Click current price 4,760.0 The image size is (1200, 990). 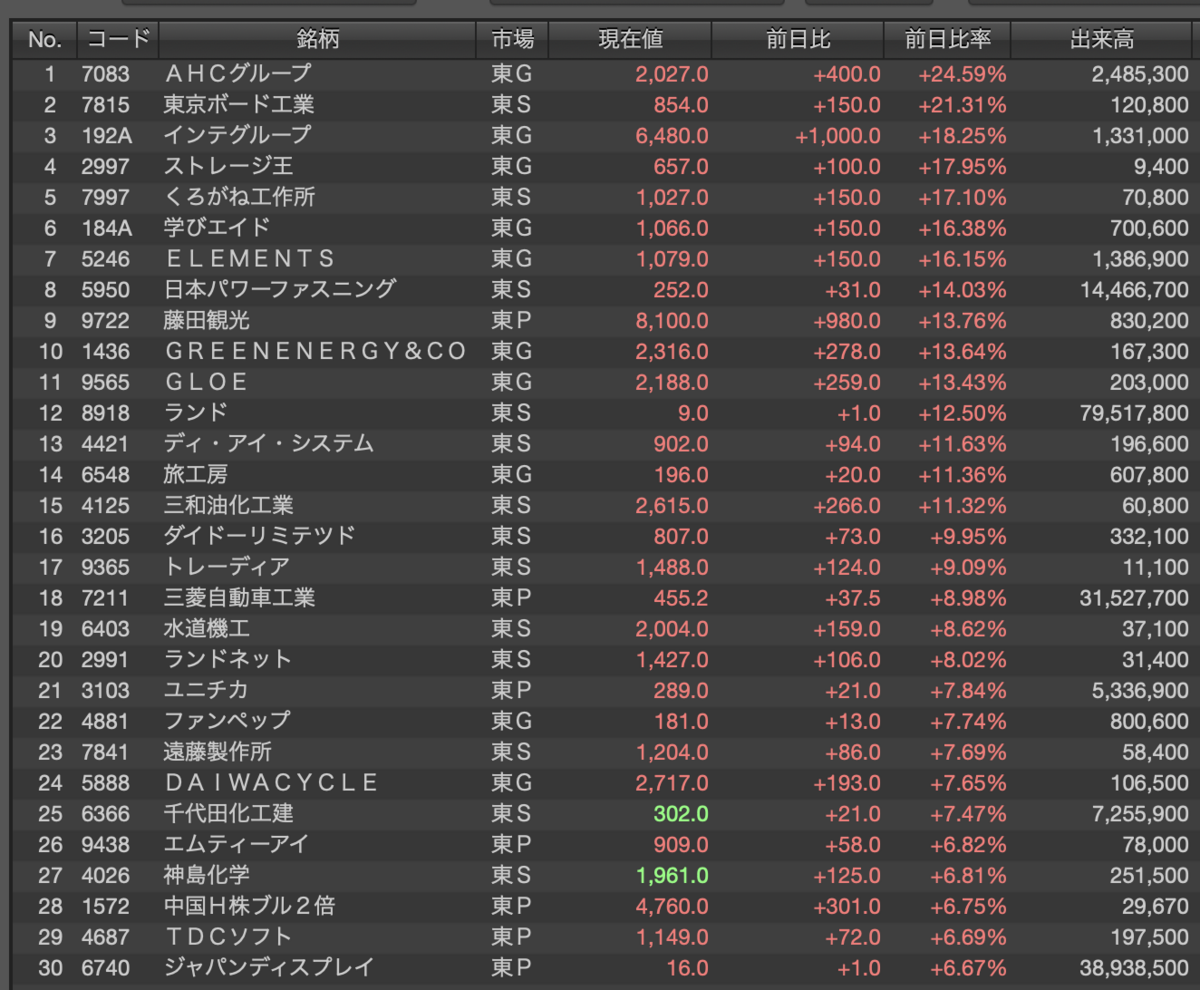pos(672,907)
